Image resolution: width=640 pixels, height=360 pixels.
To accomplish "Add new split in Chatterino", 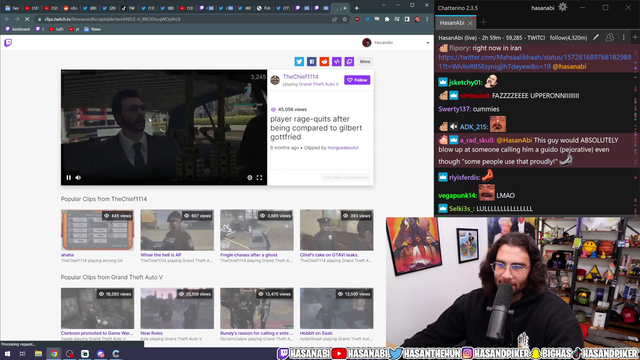I will (635, 38).
